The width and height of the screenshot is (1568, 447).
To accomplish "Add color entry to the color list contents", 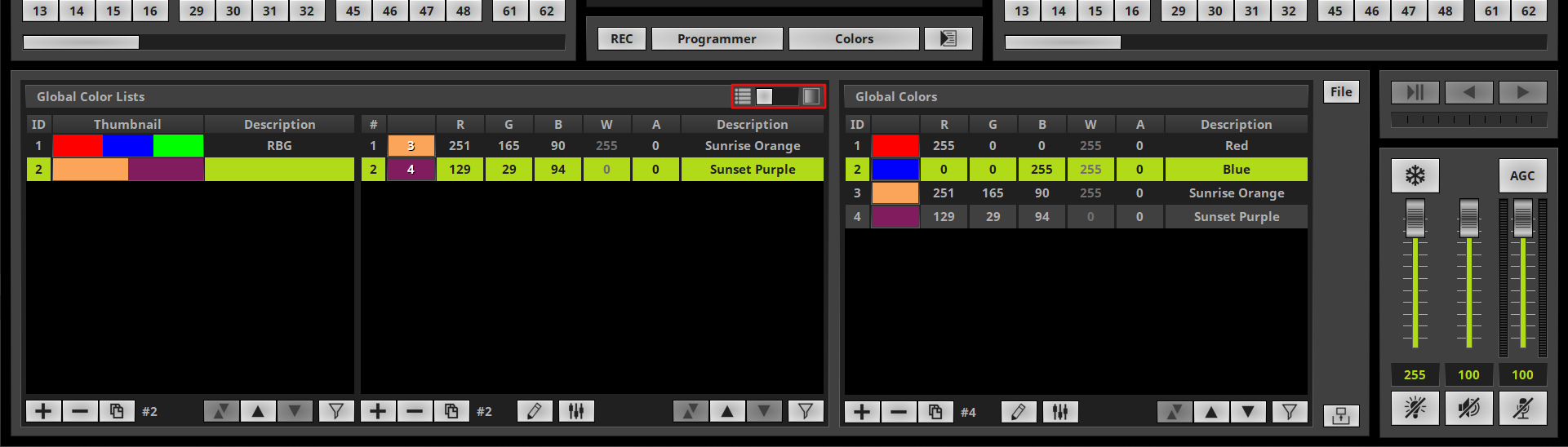I will (378, 411).
